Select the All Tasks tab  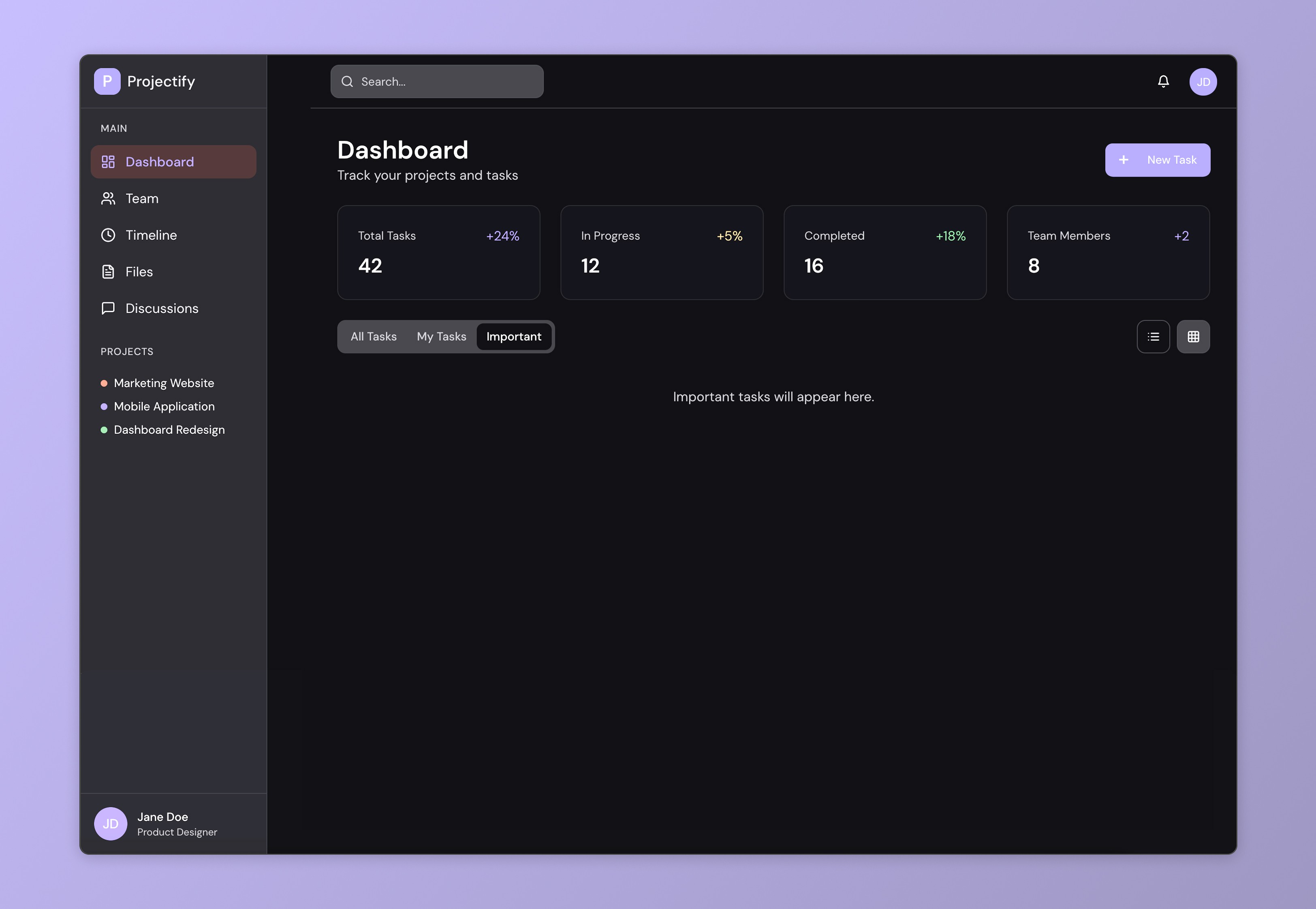point(373,337)
